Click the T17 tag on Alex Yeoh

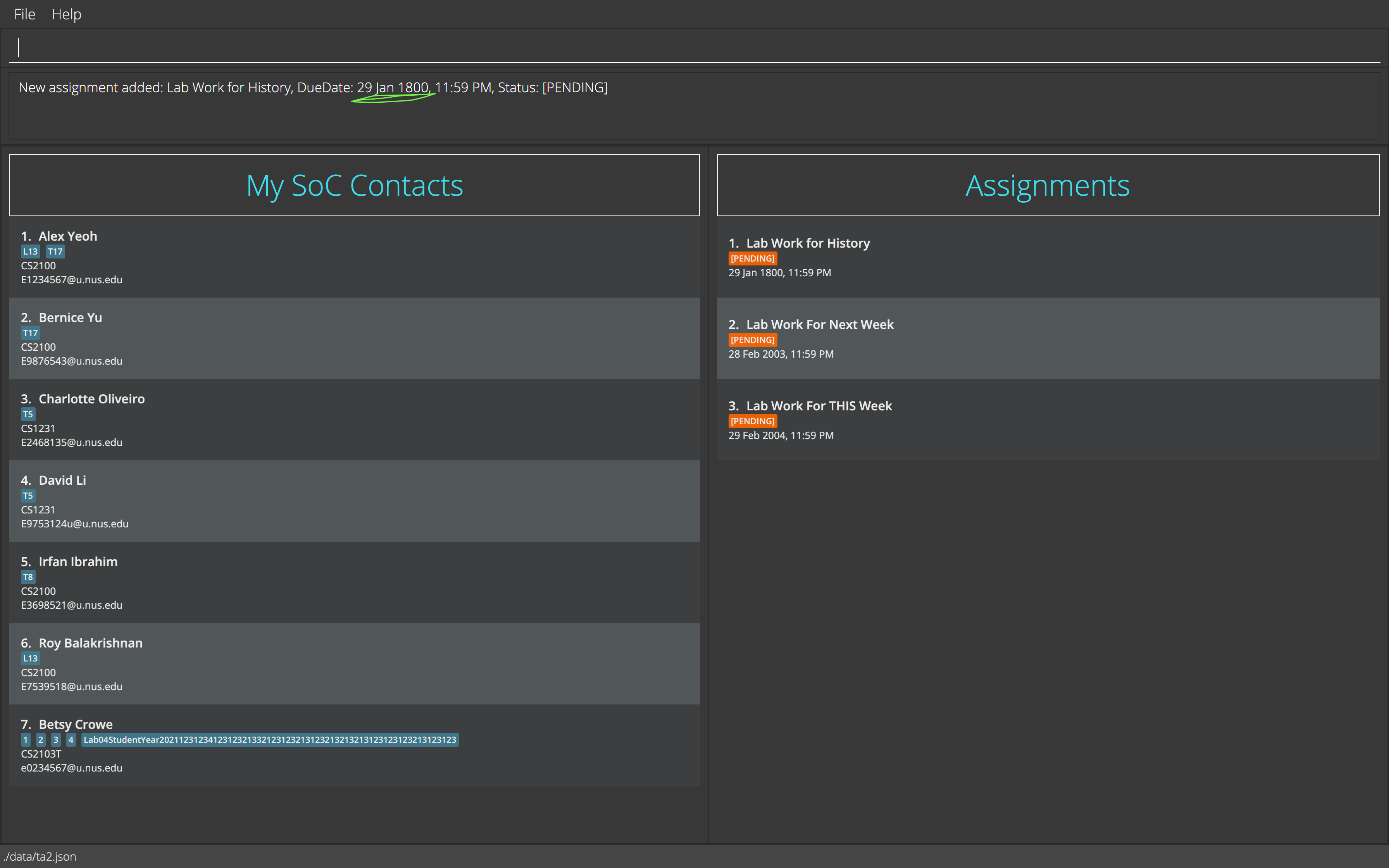tap(55, 251)
